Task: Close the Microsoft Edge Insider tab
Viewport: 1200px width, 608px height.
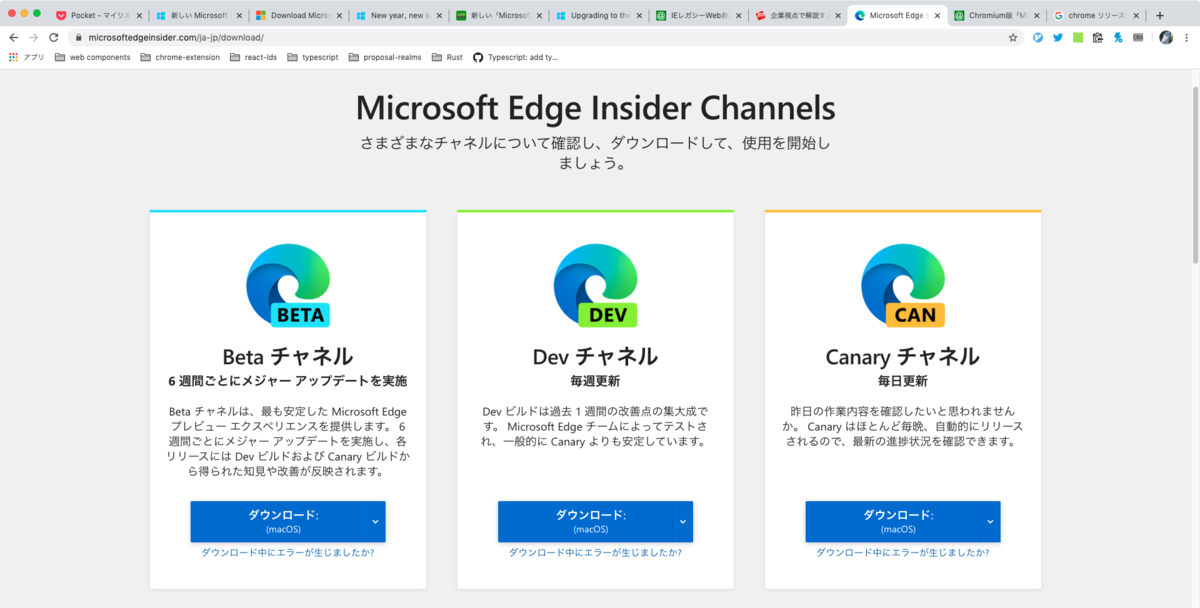Action: (x=937, y=16)
